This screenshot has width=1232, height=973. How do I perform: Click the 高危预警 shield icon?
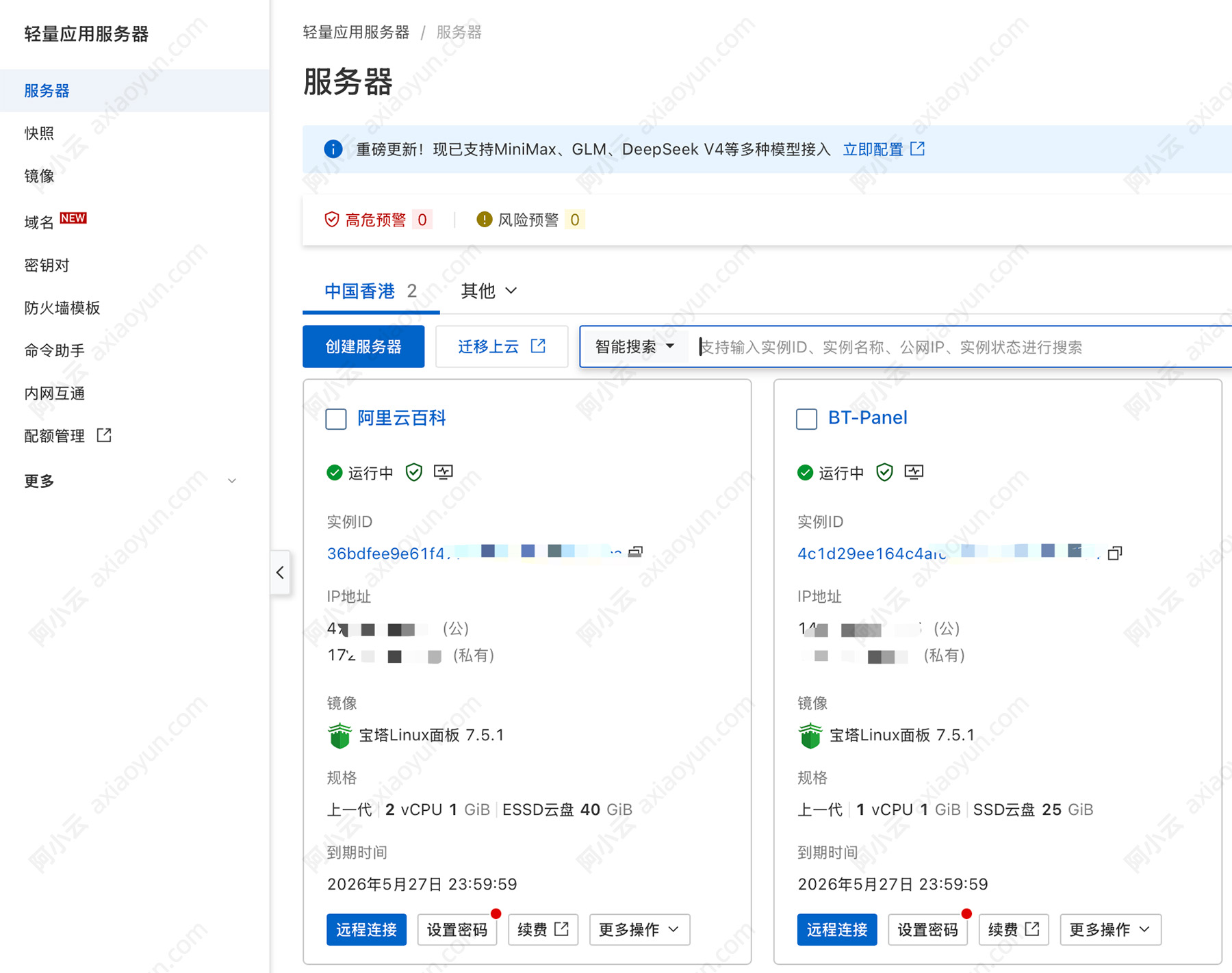point(332,220)
